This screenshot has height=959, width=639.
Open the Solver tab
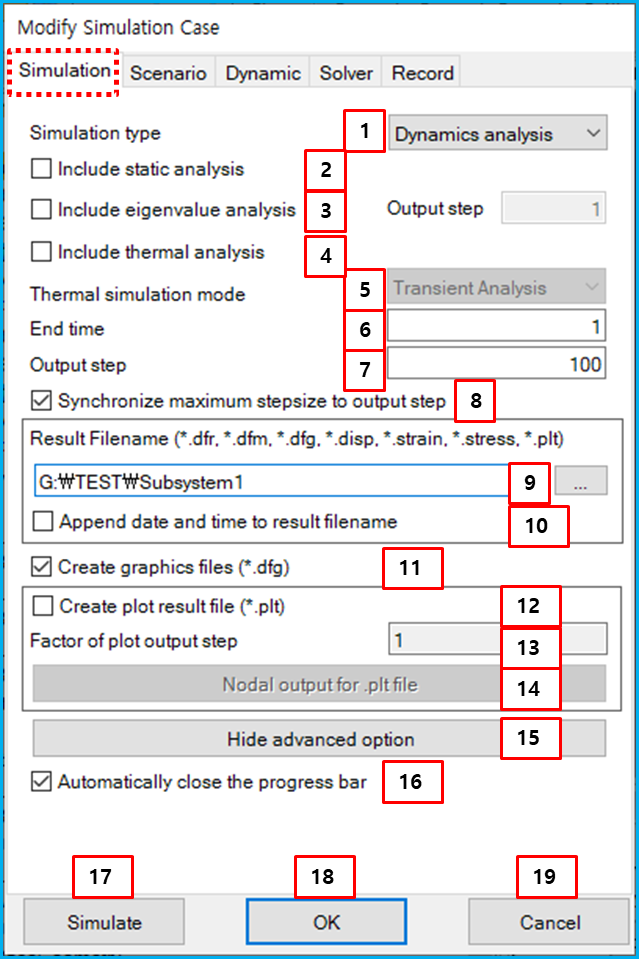tap(346, 73)
